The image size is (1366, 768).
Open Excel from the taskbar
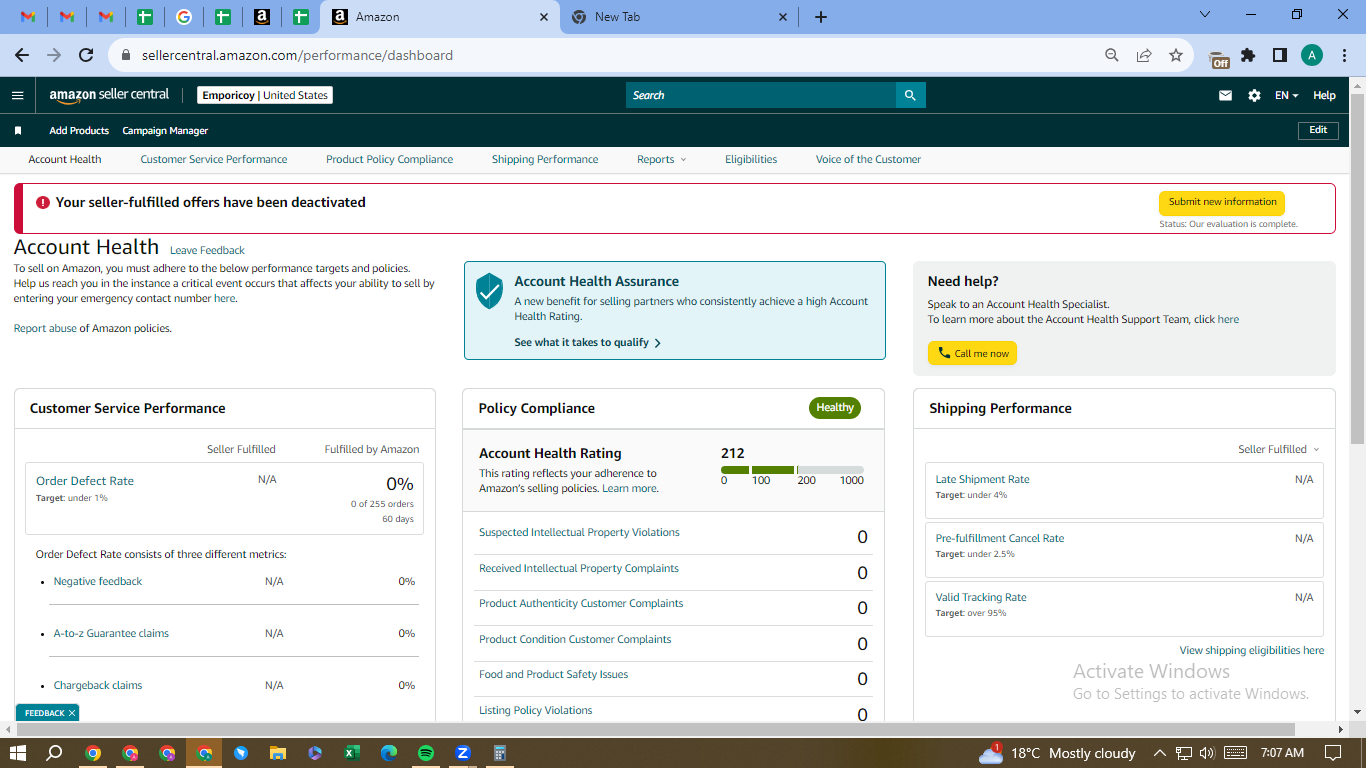(x=352, y=753)
